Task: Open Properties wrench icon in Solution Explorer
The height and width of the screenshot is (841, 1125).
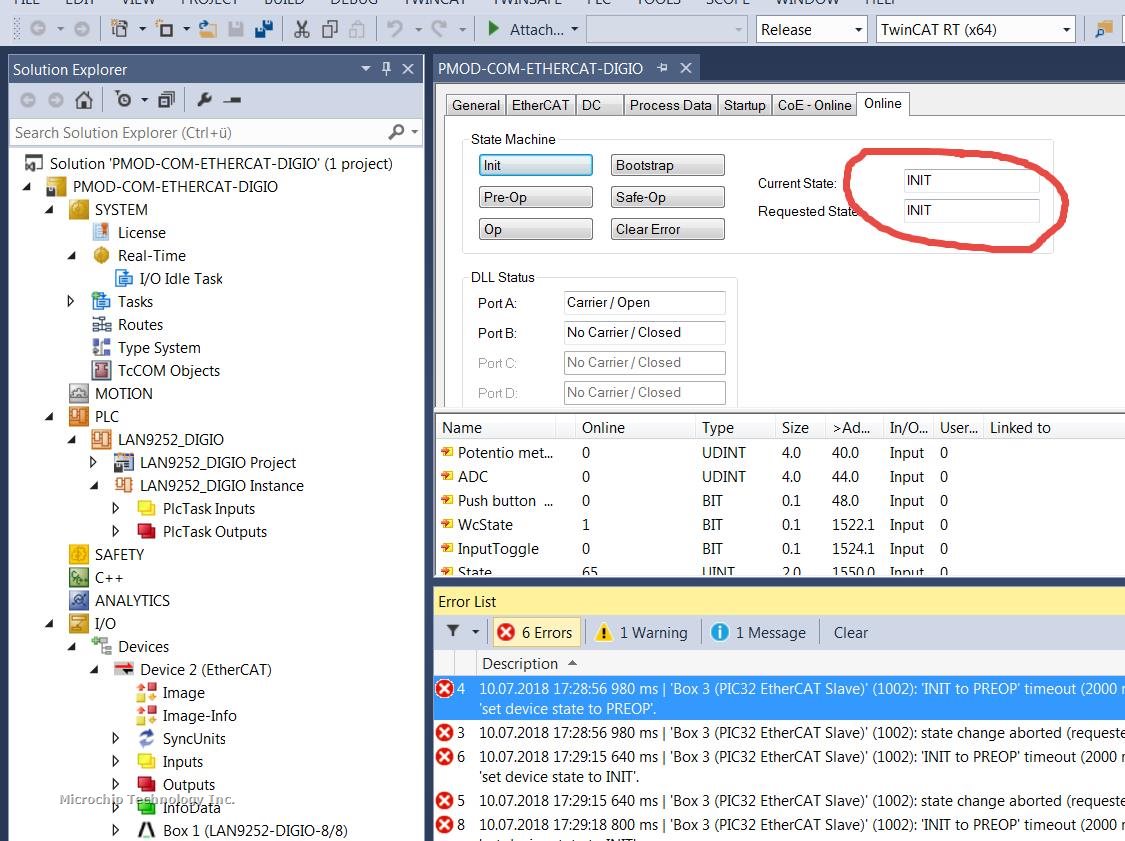Action: click(x=204, y=100)
